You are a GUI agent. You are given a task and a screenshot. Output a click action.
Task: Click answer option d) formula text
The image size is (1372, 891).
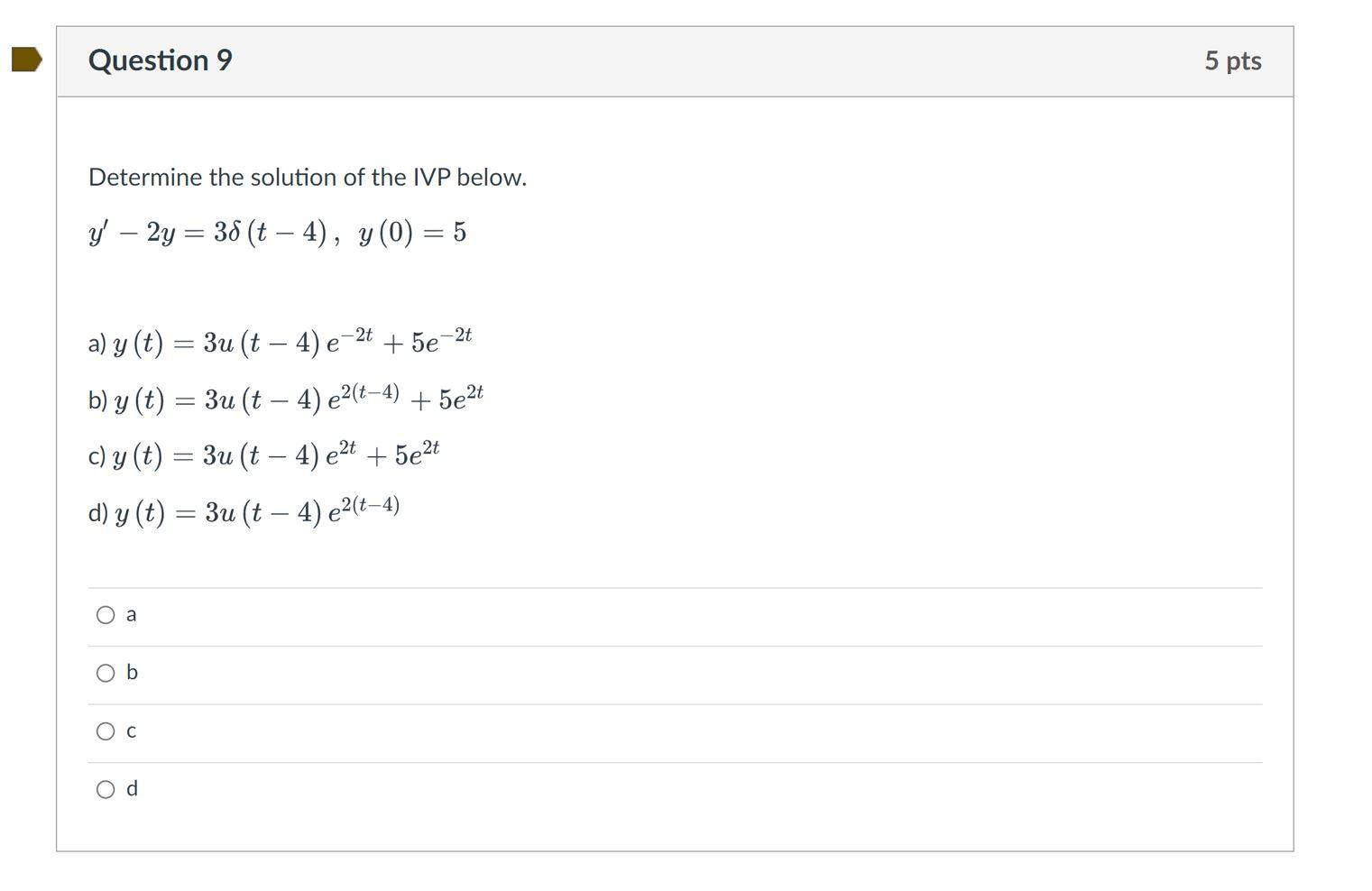[x=244, y=510]
